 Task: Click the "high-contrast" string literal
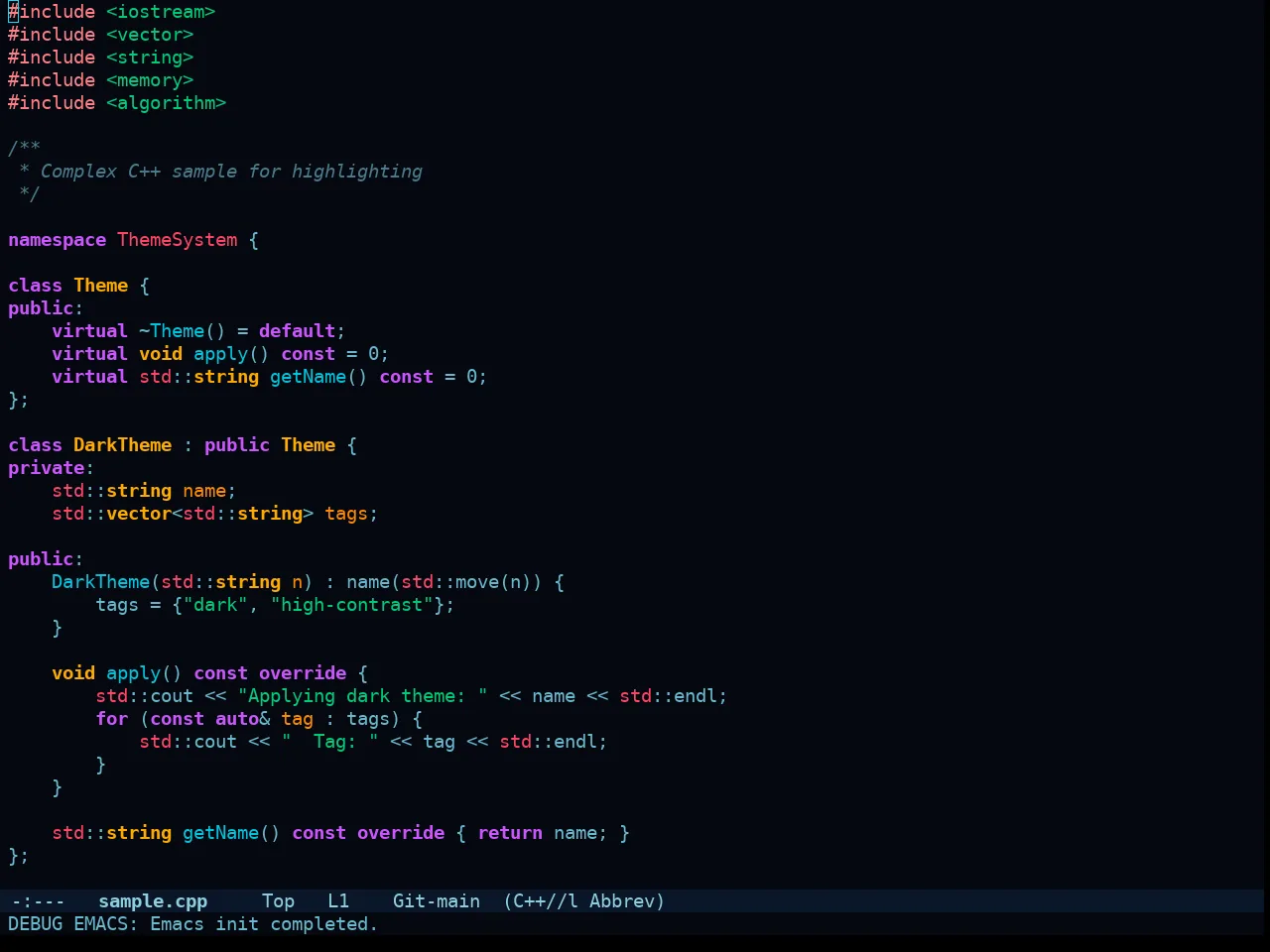pyautogui.click(x=352, y=605)
